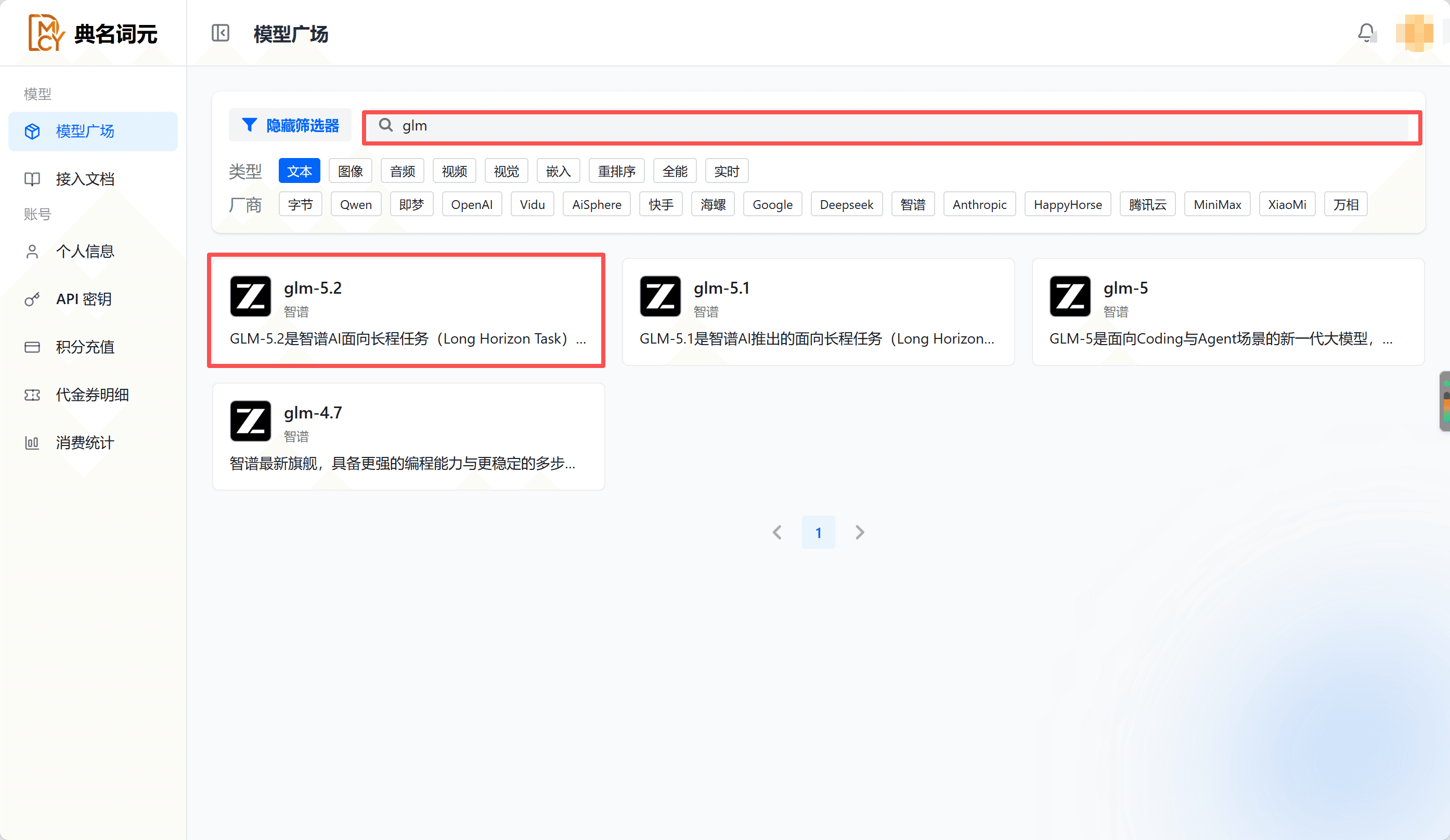This screenshot has height=840, width=1450.
Task: Filter by vendor MiniMax
Action: 1217,205
